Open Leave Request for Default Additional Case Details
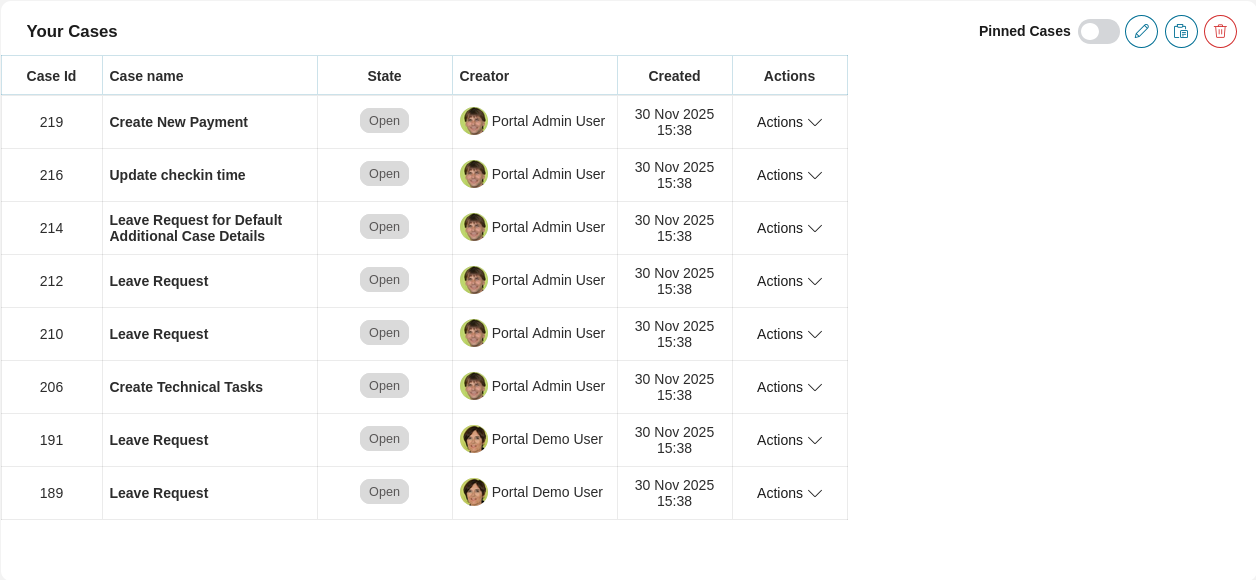 click(x=195, y=228)
